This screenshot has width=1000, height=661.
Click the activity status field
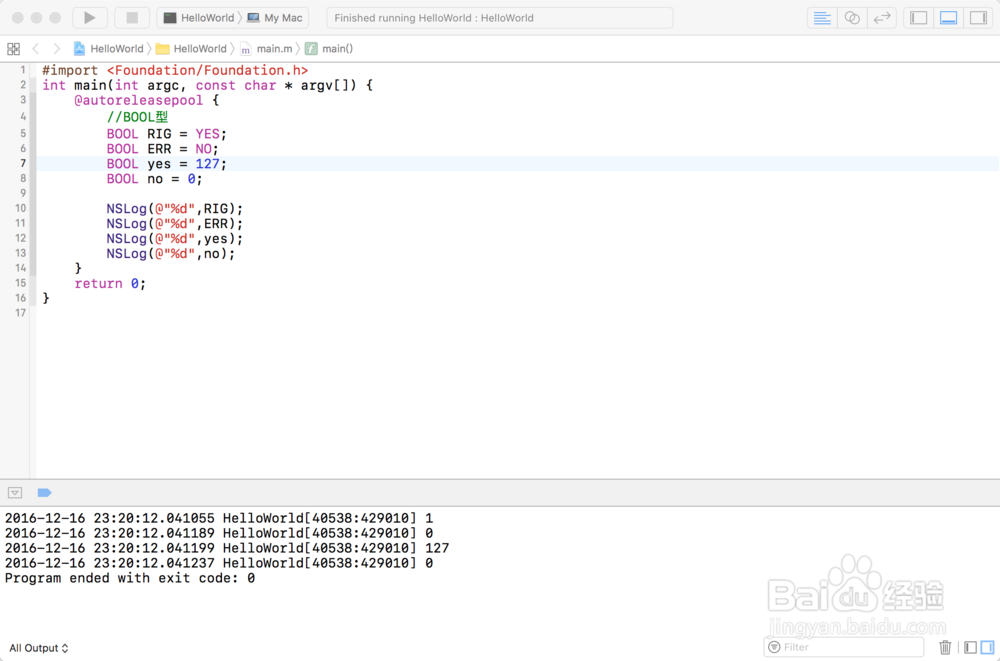click(x=499, y=18)
